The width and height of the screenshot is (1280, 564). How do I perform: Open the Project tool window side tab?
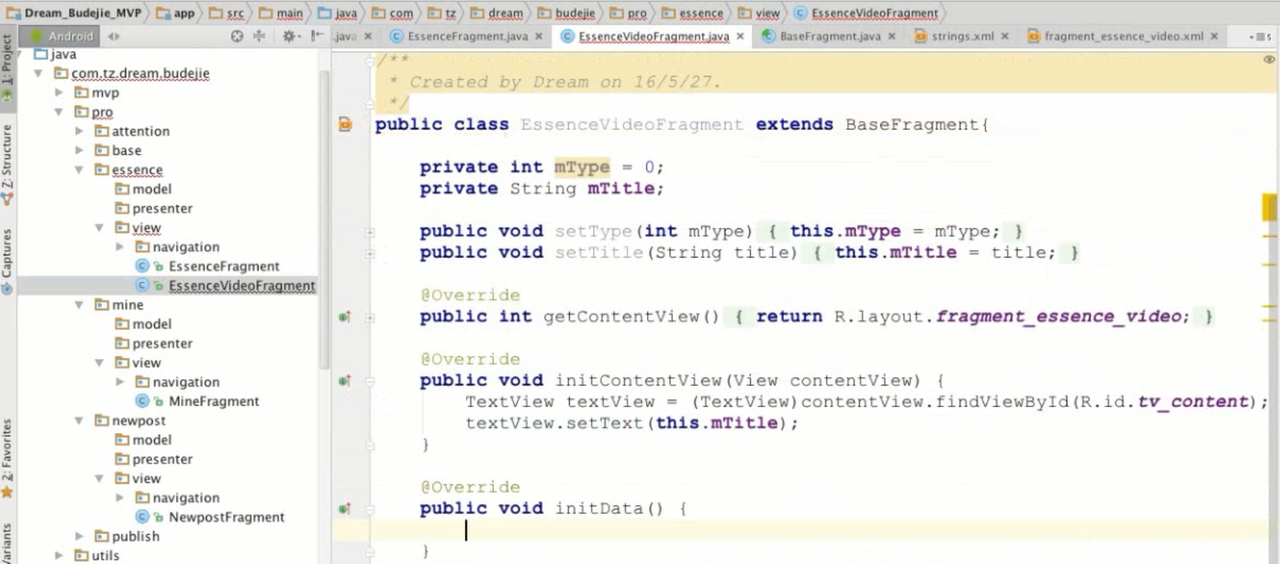tap(7, 64)
